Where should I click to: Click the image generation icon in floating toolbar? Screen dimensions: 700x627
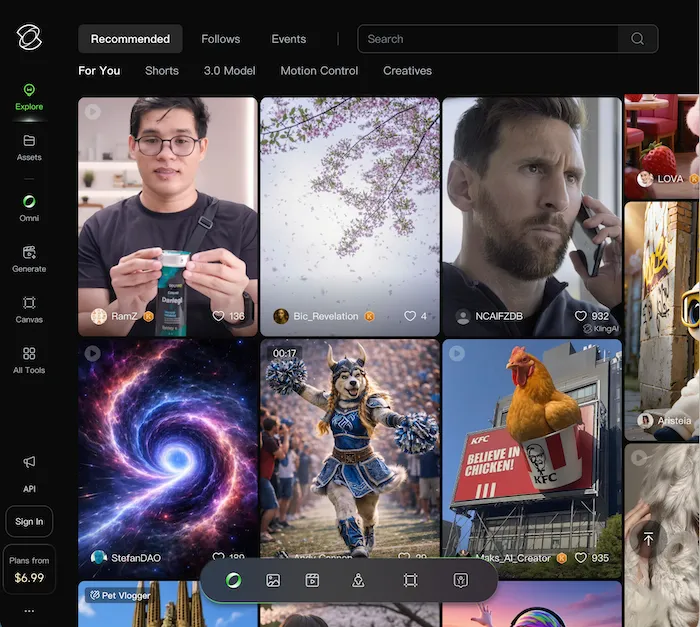pyautogui.click(x=273, y=580)
